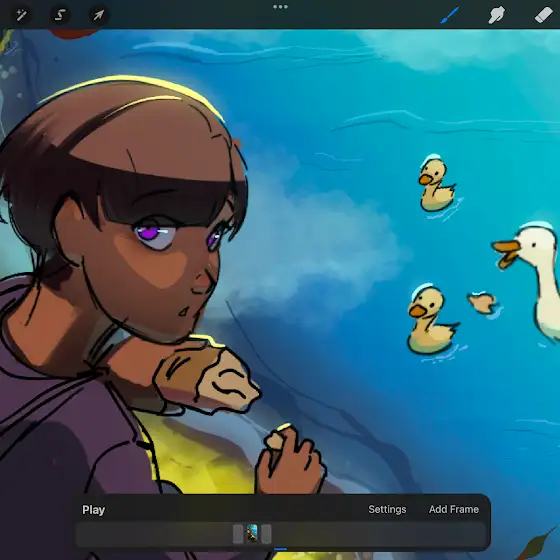This screenshot has width=560, height=560.
Task: Select the gray frame left of current frame
Action: pos(238,534)
